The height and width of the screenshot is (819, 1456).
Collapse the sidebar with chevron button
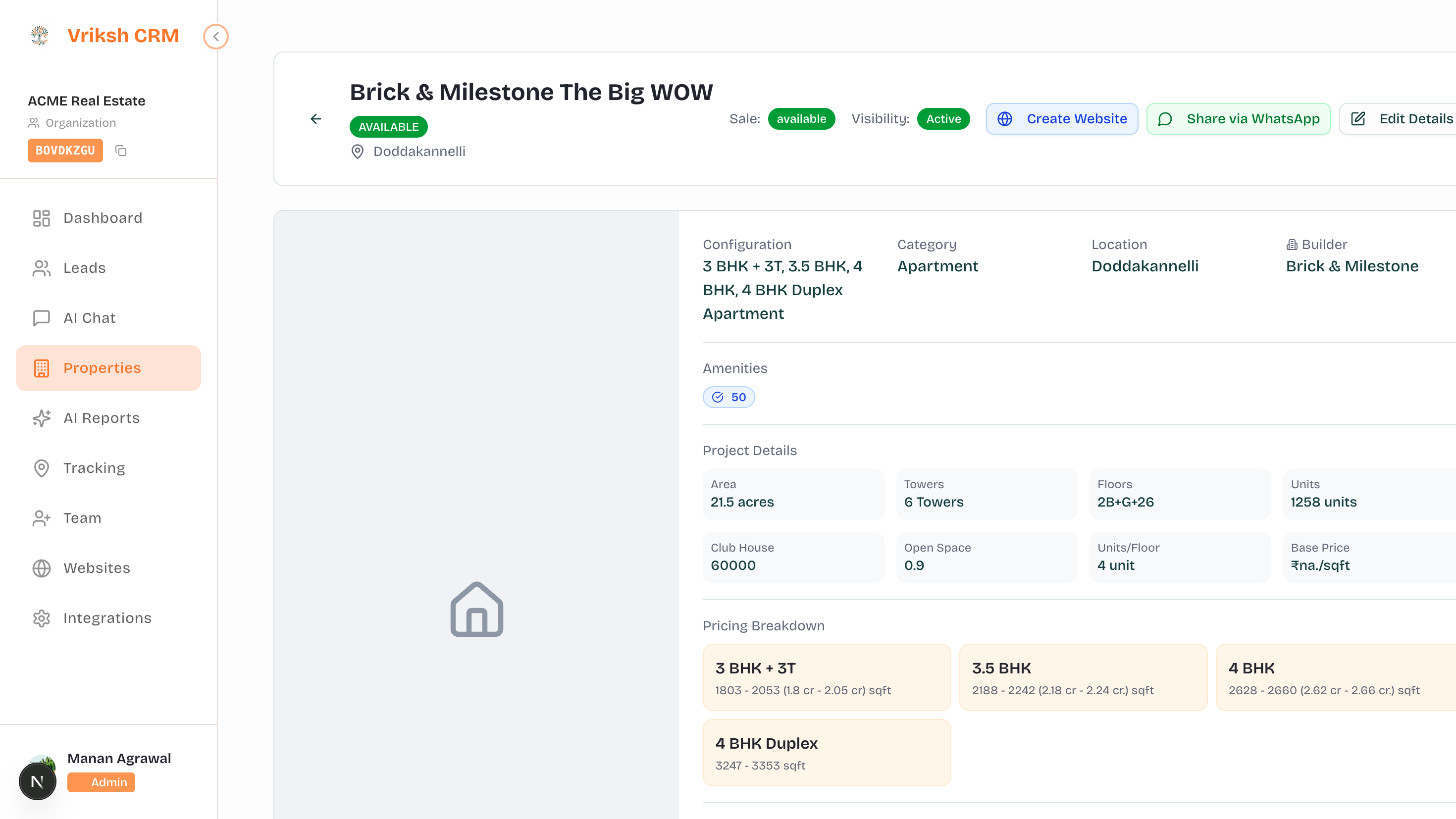(215, 37)
